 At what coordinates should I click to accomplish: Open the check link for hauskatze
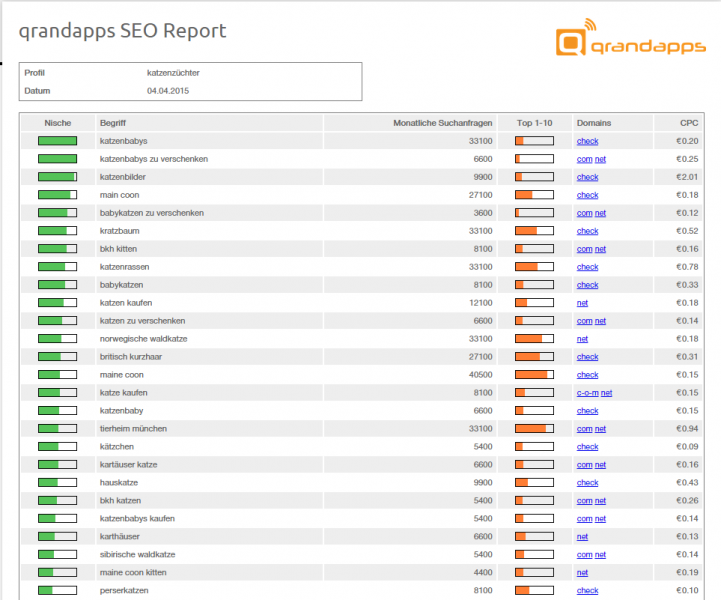click(x=587, y=483)
